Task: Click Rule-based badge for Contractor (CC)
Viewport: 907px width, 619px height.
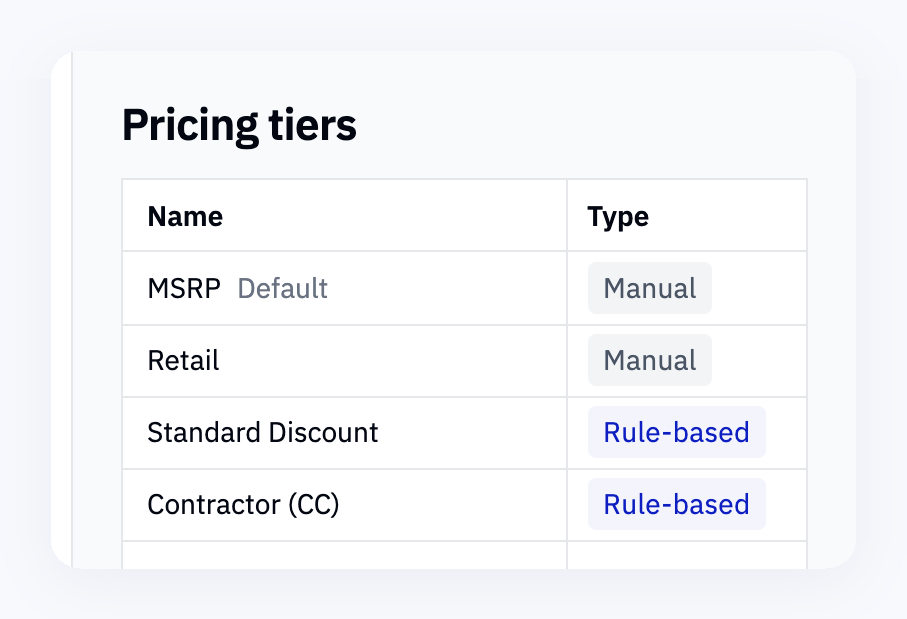Action: click(x=677, y=504)
